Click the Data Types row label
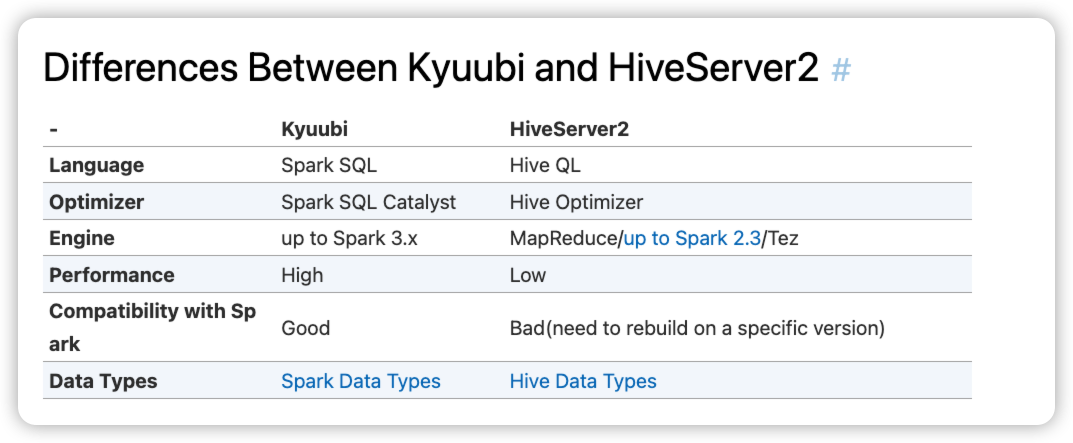The image size is (1073, 443). click(103, 381)
